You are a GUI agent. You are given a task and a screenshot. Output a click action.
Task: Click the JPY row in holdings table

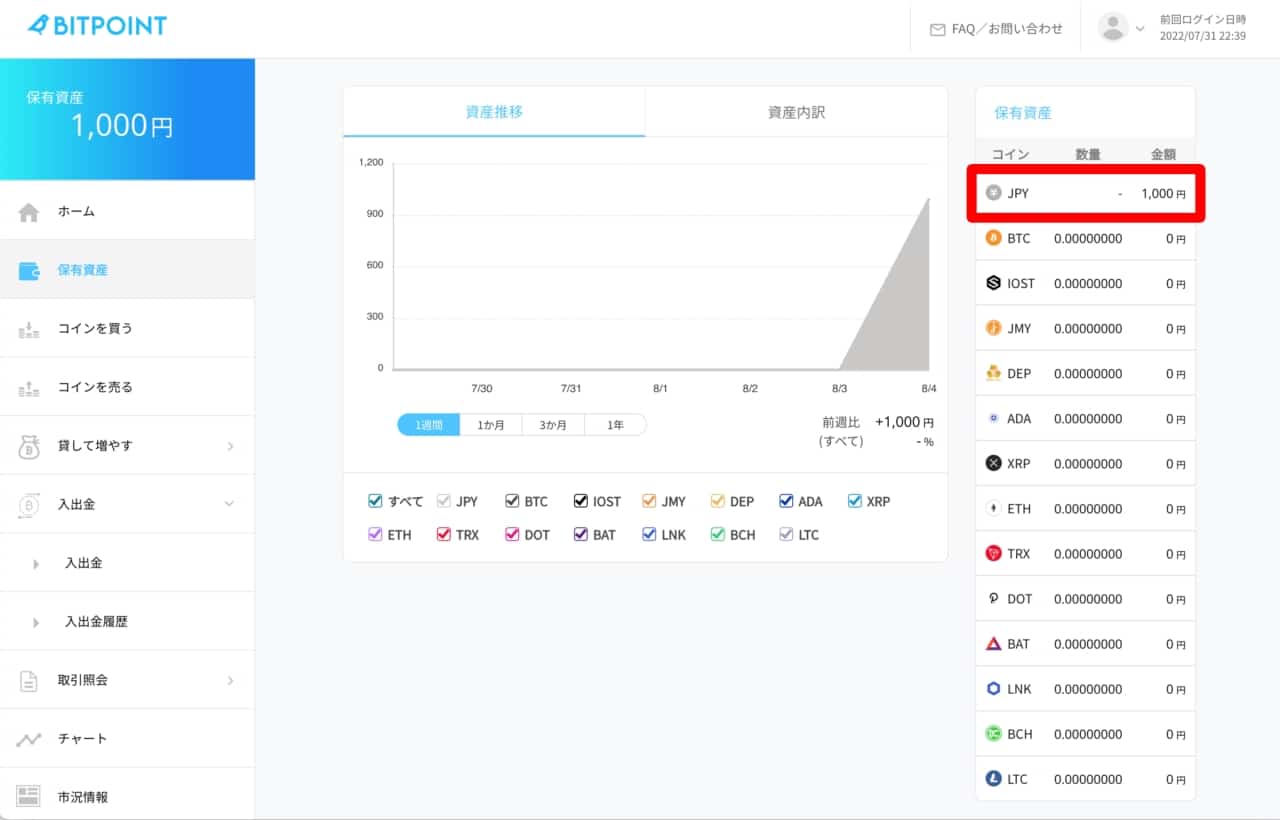point(1085,193)
